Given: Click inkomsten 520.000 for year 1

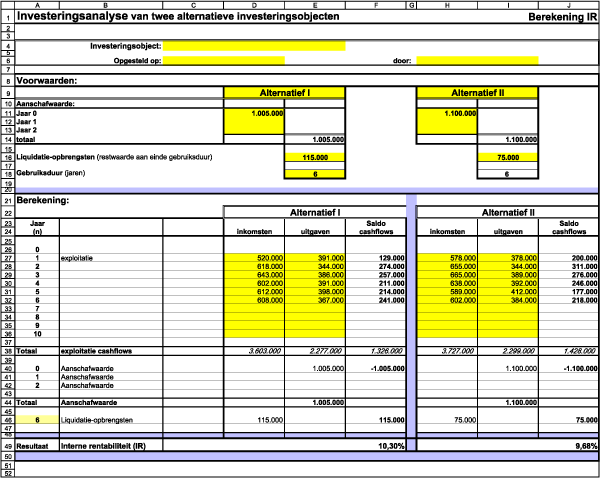Looking at the screenshot, I should coord(254,258).
